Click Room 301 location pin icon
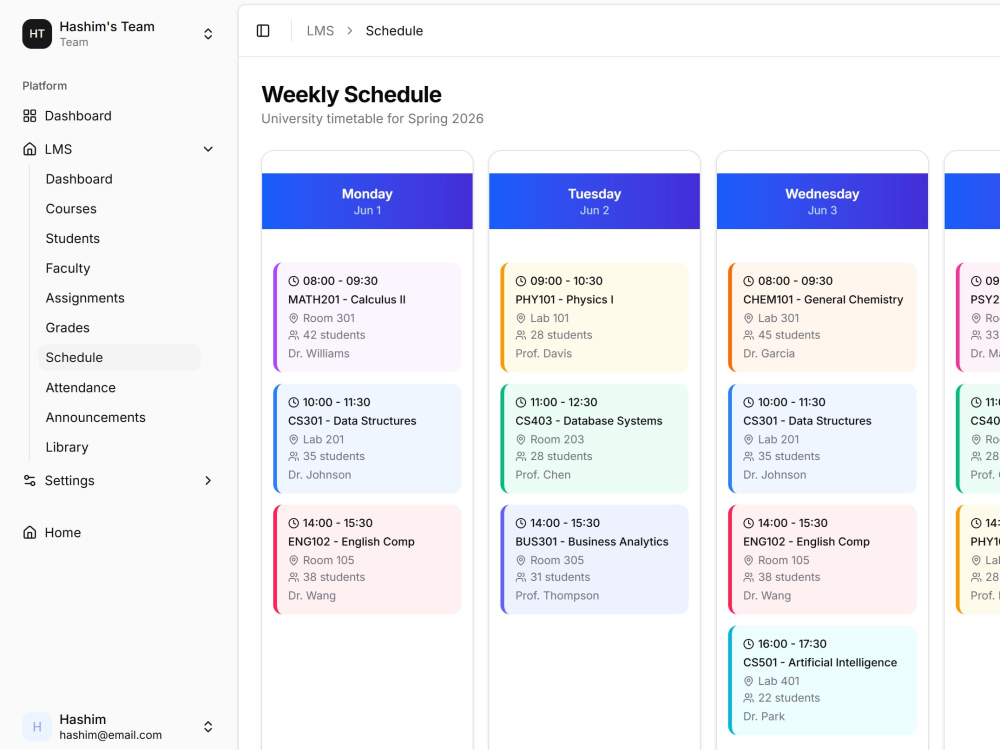The height and width of the screenshot is (750, 1000). coord(293,318)
